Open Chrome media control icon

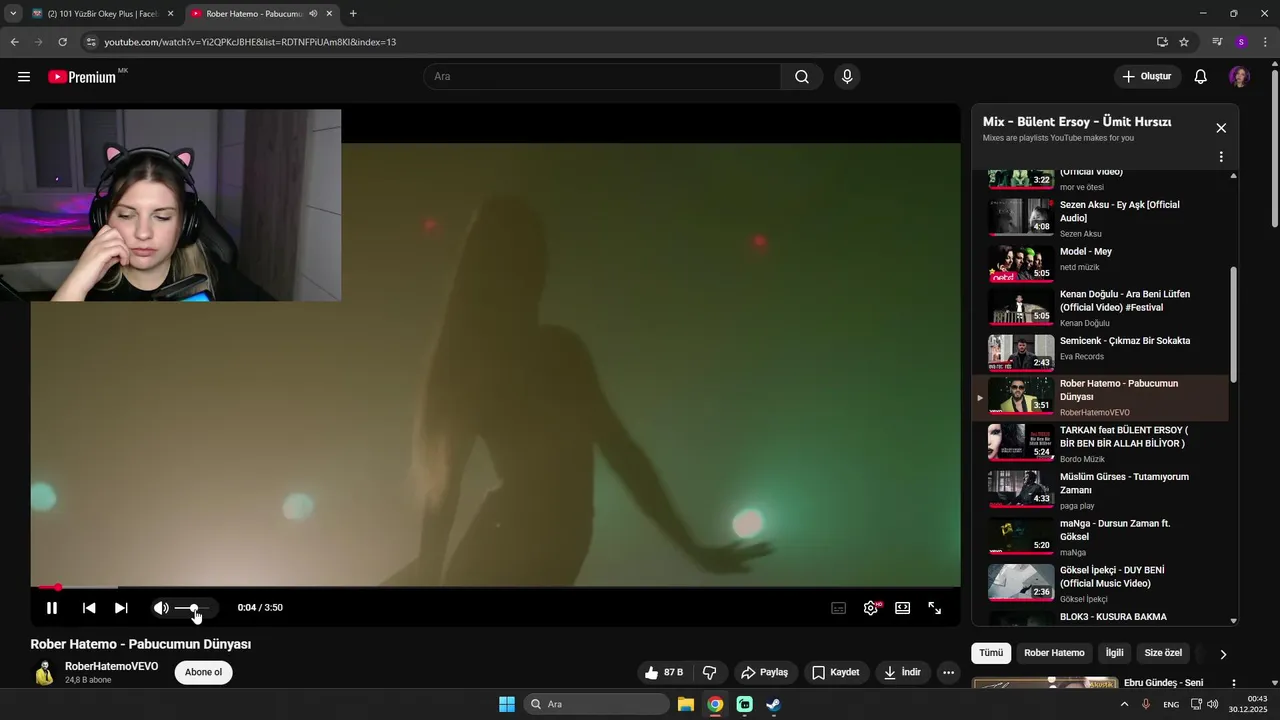click(x=1217, y=42)
